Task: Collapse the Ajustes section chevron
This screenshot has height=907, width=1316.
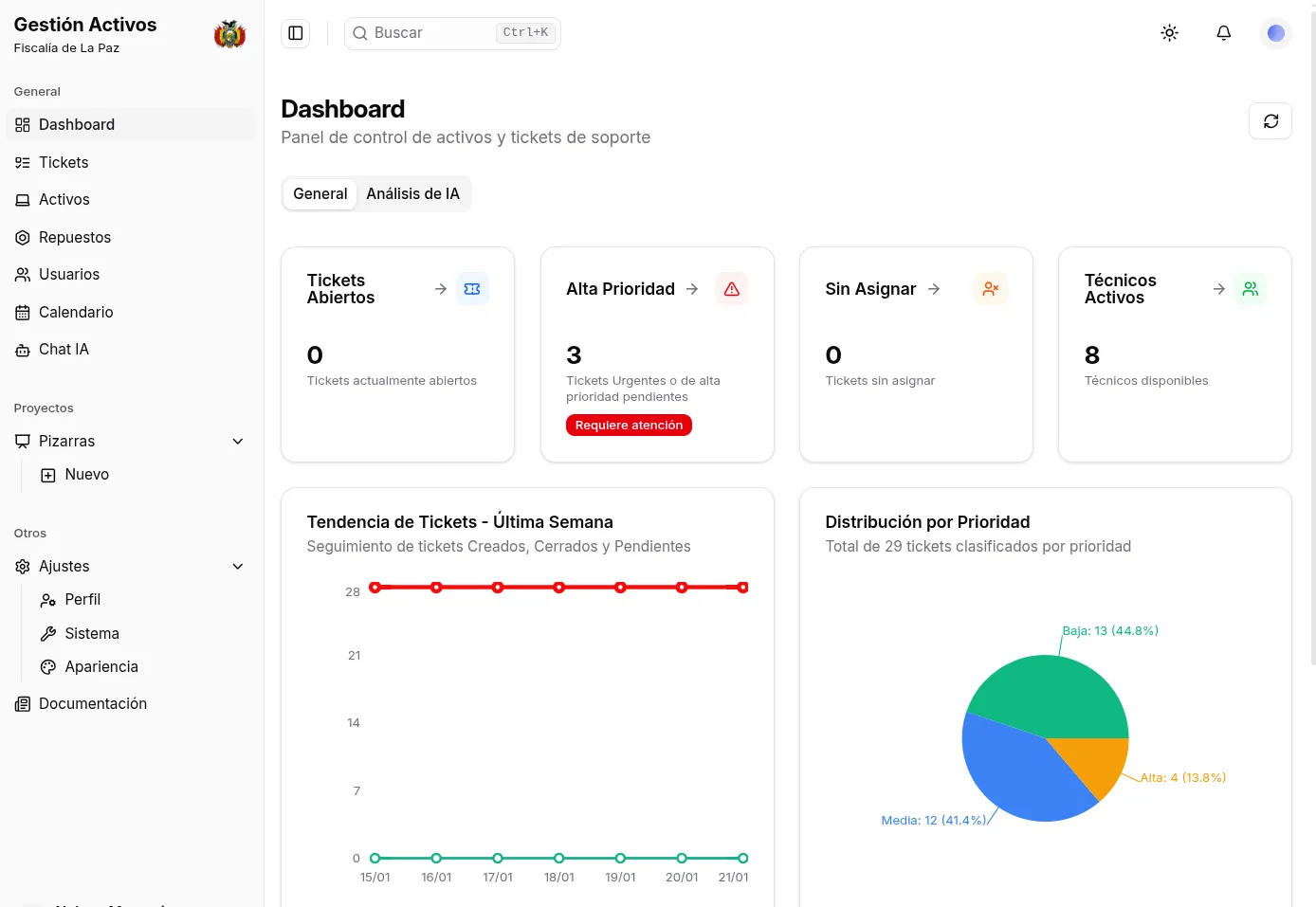Action: click(238, 567)
